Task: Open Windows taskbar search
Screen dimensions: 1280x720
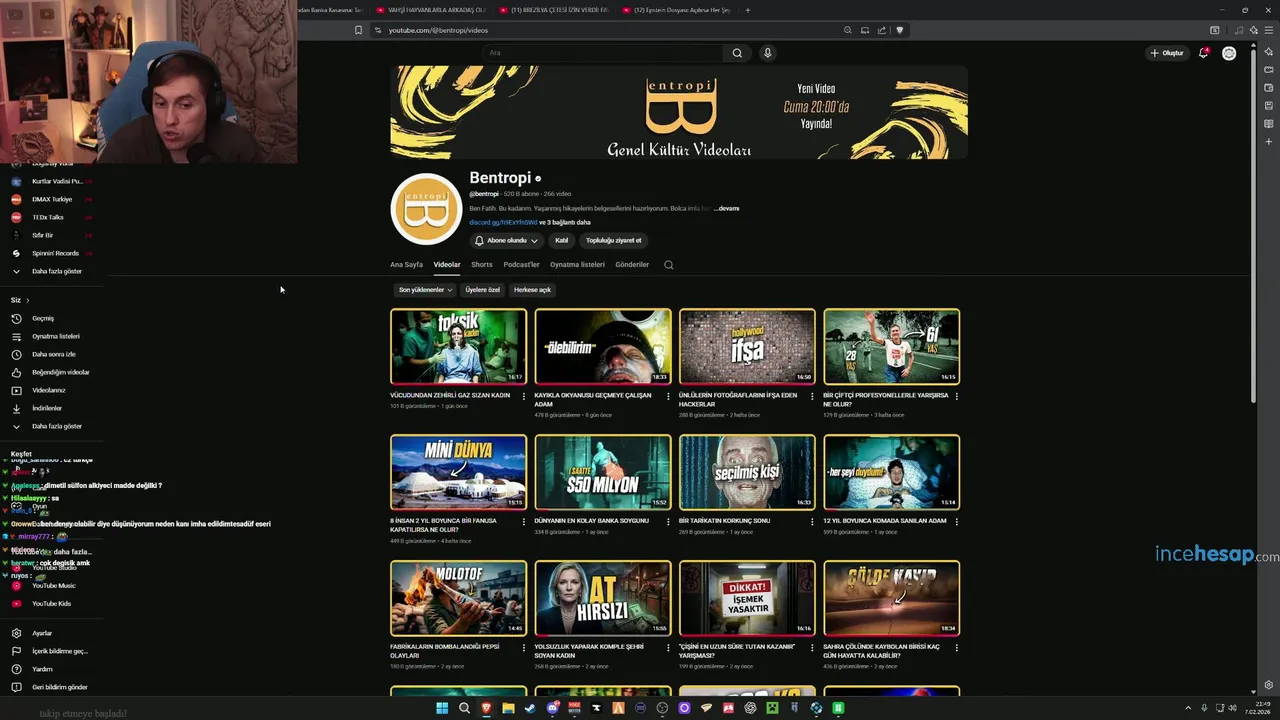Action: tap(464, 708)
